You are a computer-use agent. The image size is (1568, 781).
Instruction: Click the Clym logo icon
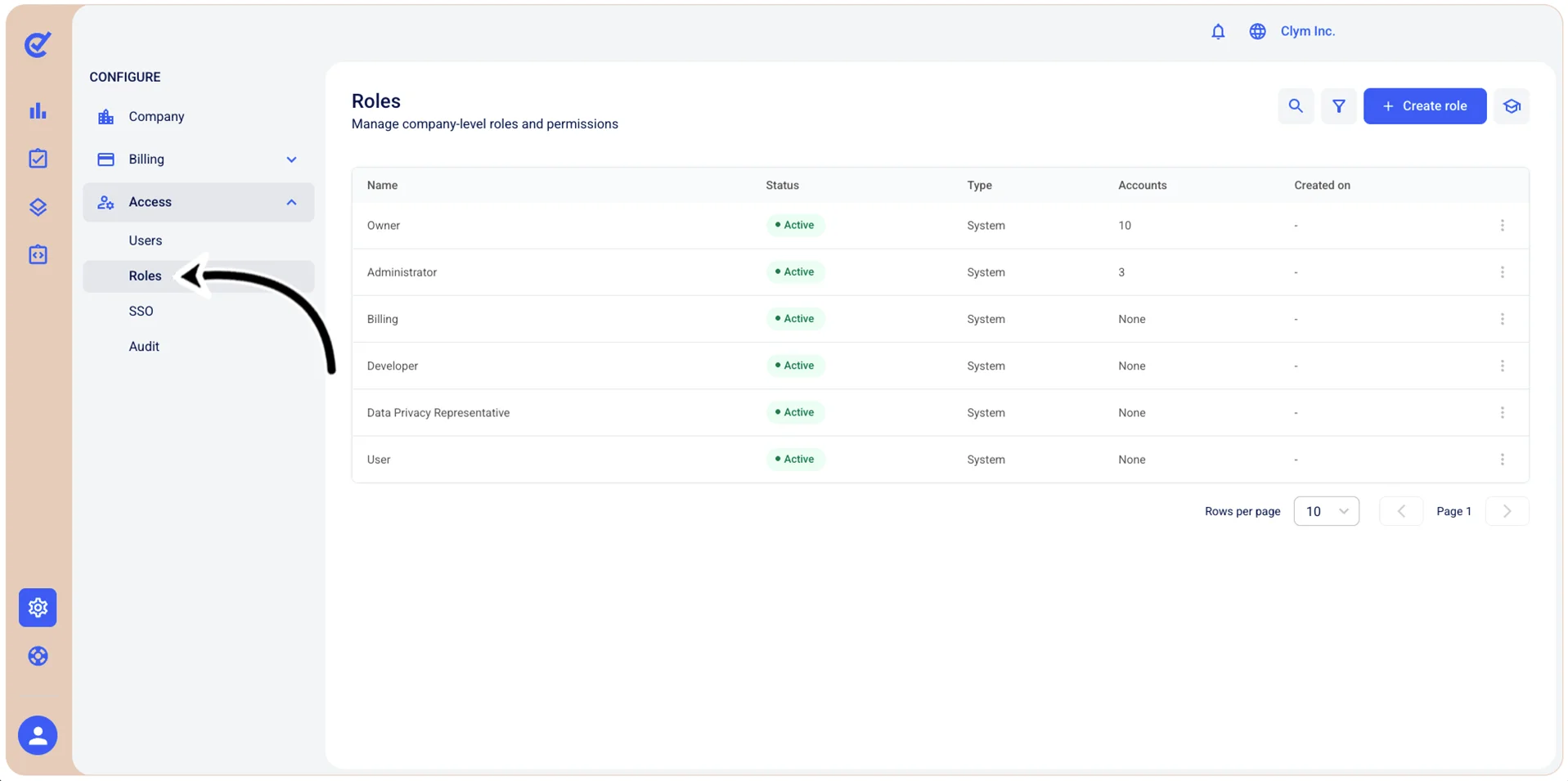tap(38, 44)
